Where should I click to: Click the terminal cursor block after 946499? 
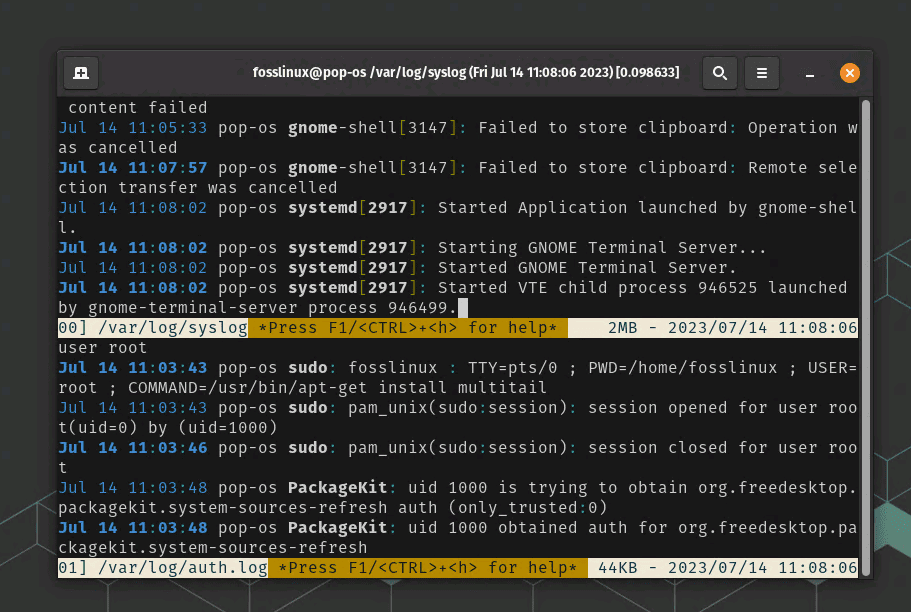pos(462,308)
